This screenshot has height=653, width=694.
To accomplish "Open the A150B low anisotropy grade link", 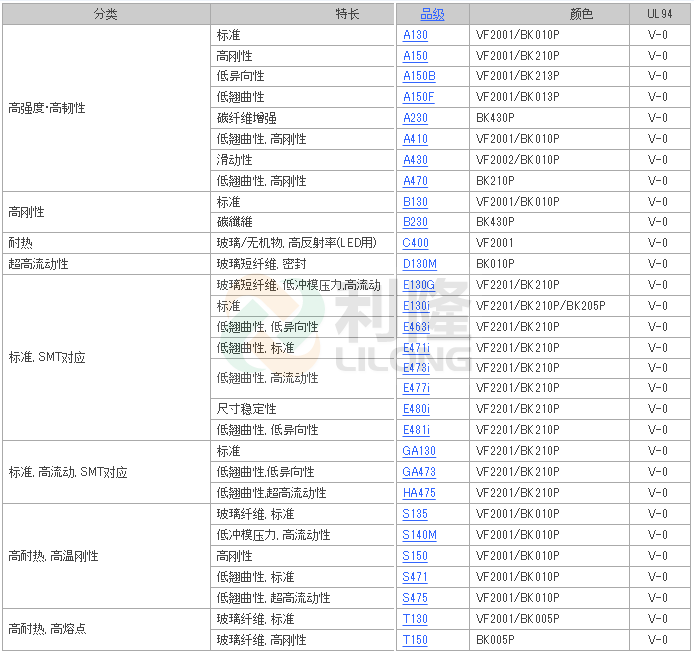I will pyautogui.click(x=419, y=76).
